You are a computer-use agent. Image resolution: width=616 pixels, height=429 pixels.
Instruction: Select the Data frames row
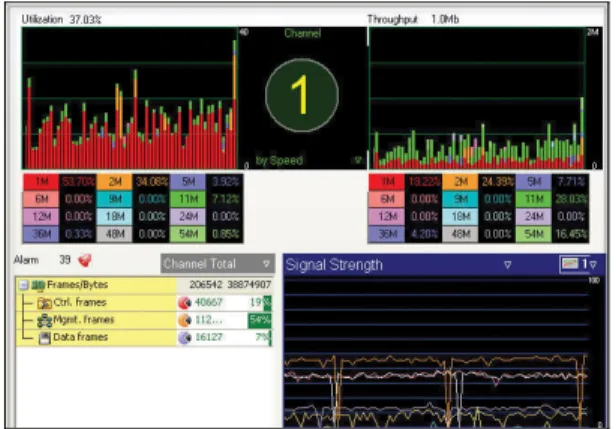coord(144,337)
